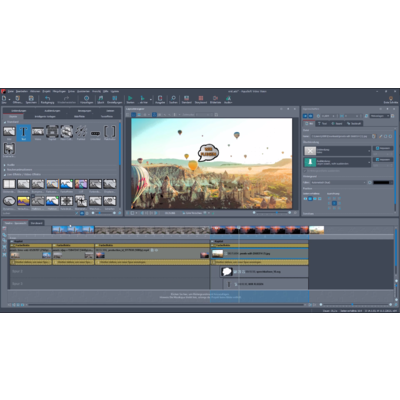Toggle first blue button in properties toolbar
Viewport: 400px width, 400px height.
tap(305, 116)
